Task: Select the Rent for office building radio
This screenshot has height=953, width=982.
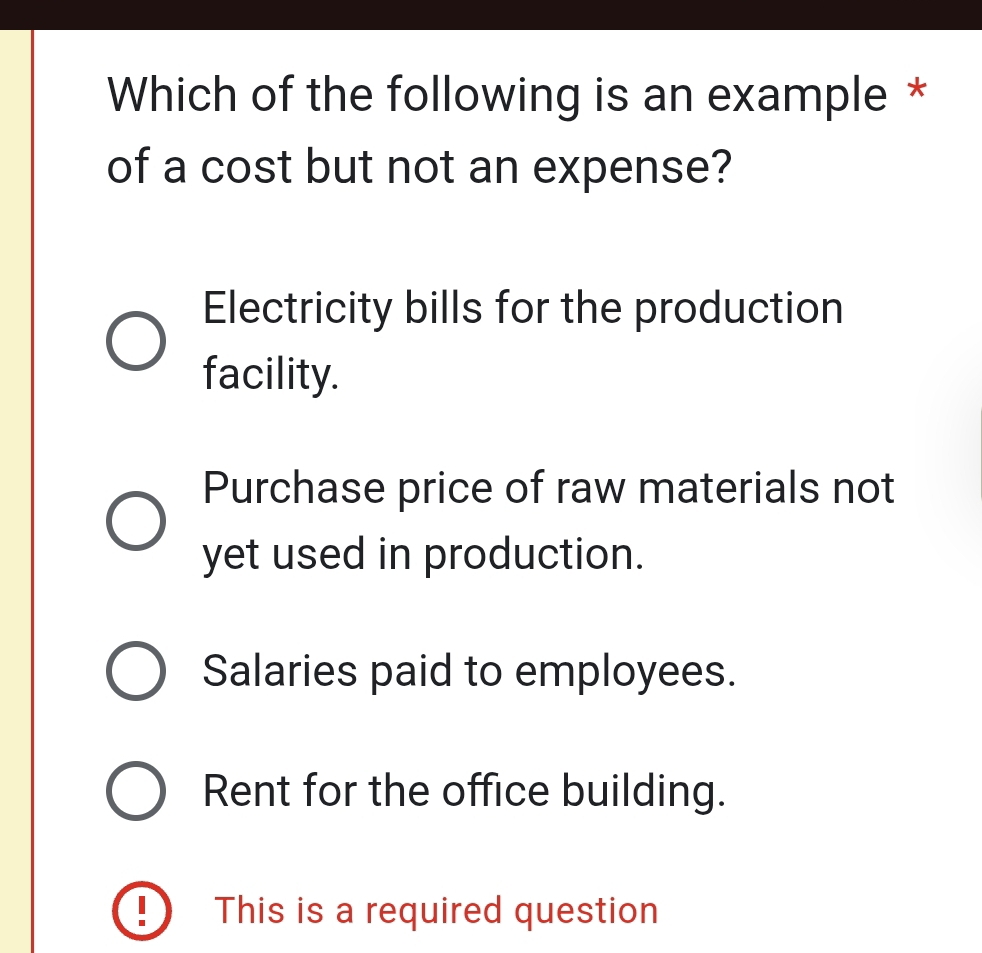Action: [135, 792]
